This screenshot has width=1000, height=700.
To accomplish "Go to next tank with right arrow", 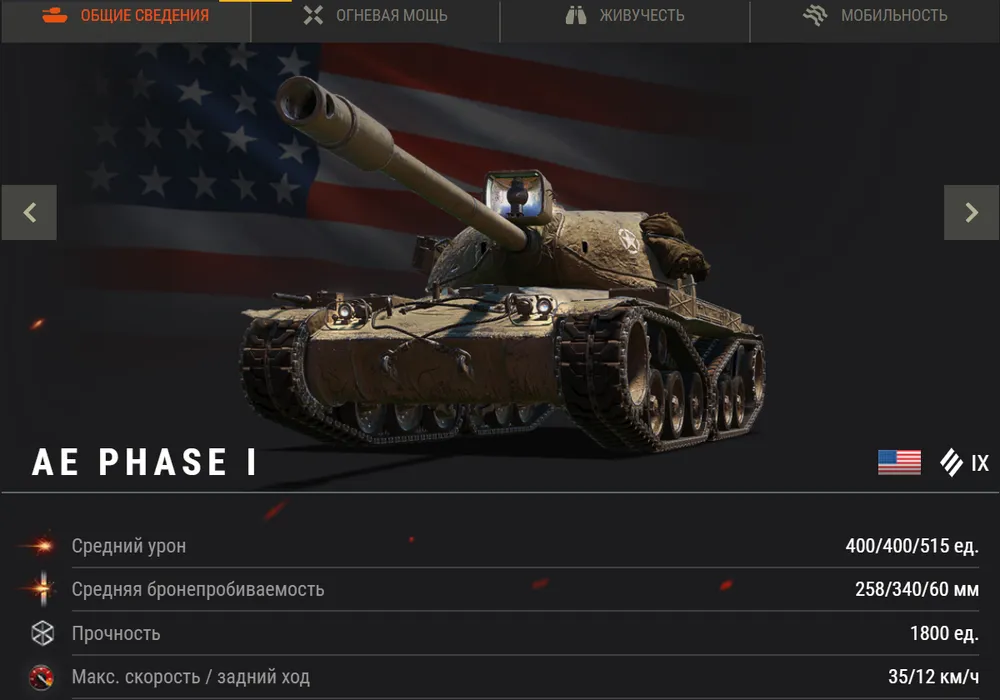I will (x=971, y=212).
